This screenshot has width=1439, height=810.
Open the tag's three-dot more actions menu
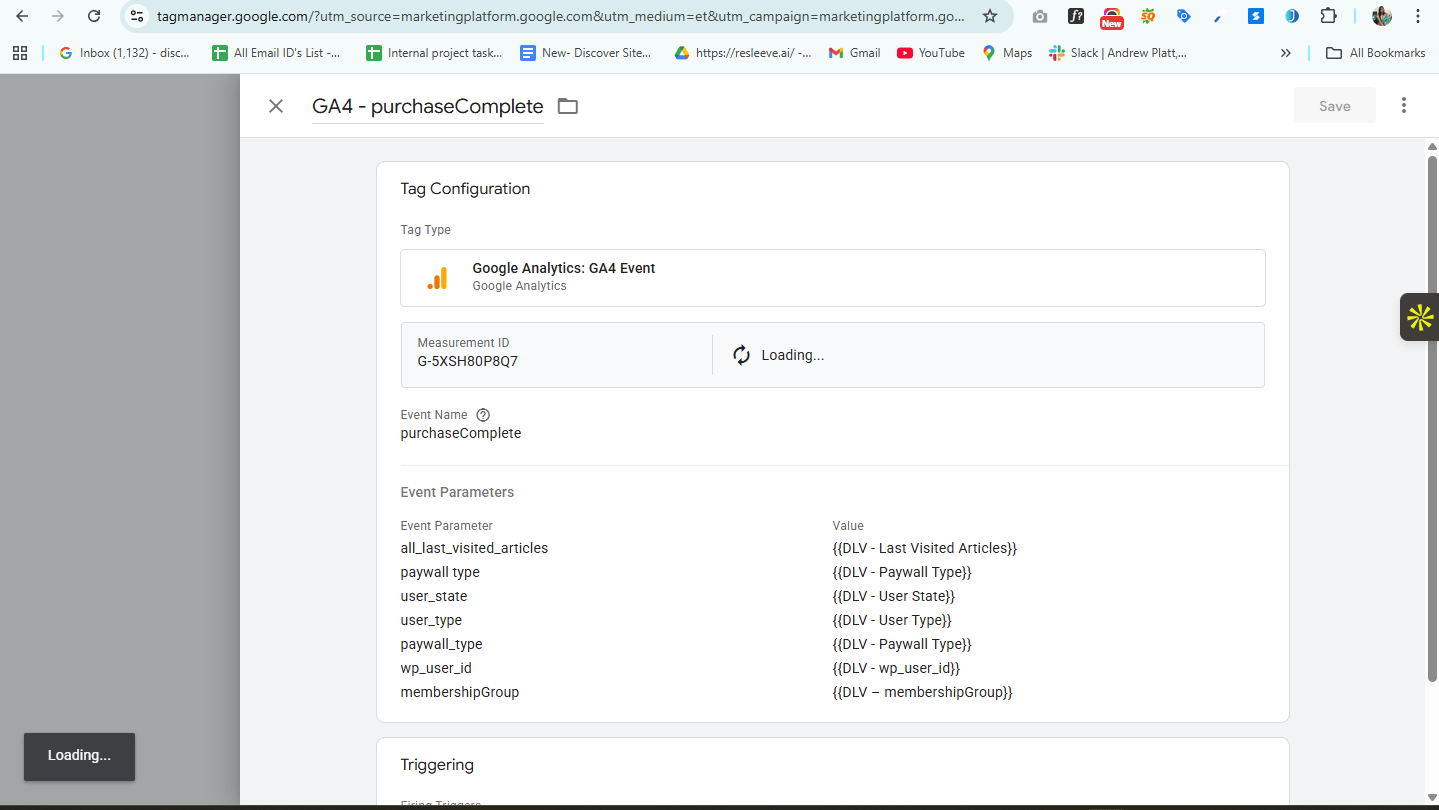pos(1404,106)
